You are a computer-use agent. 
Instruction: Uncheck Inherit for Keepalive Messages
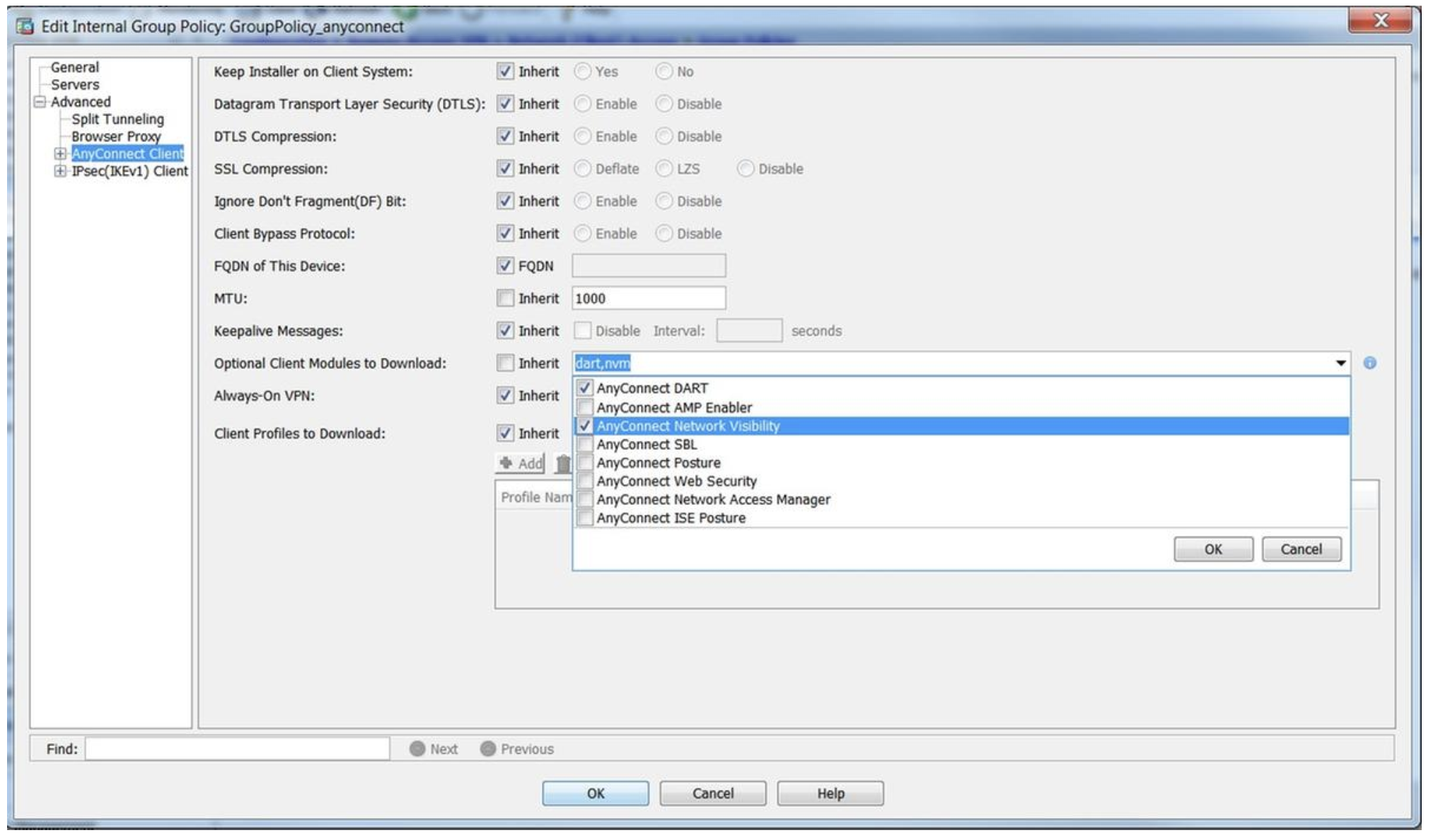point(504,330)
